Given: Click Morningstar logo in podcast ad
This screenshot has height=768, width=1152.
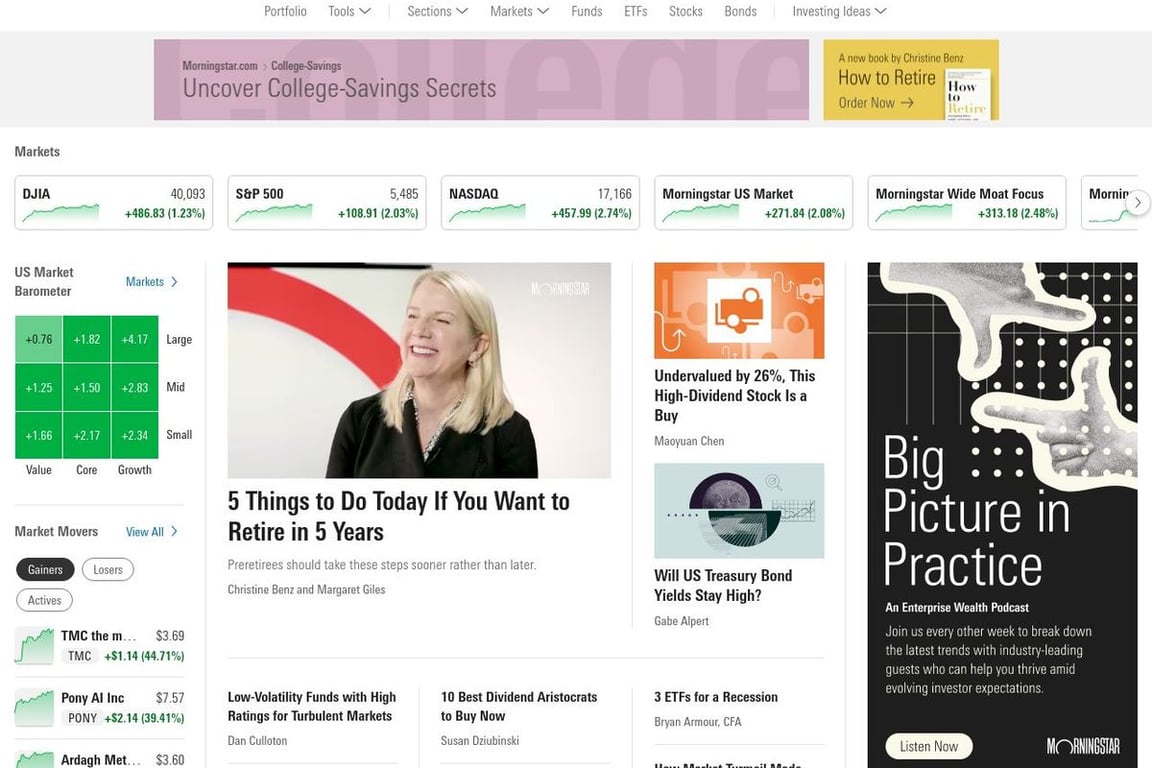Looking at the screenshot, I should point(1083,747).
